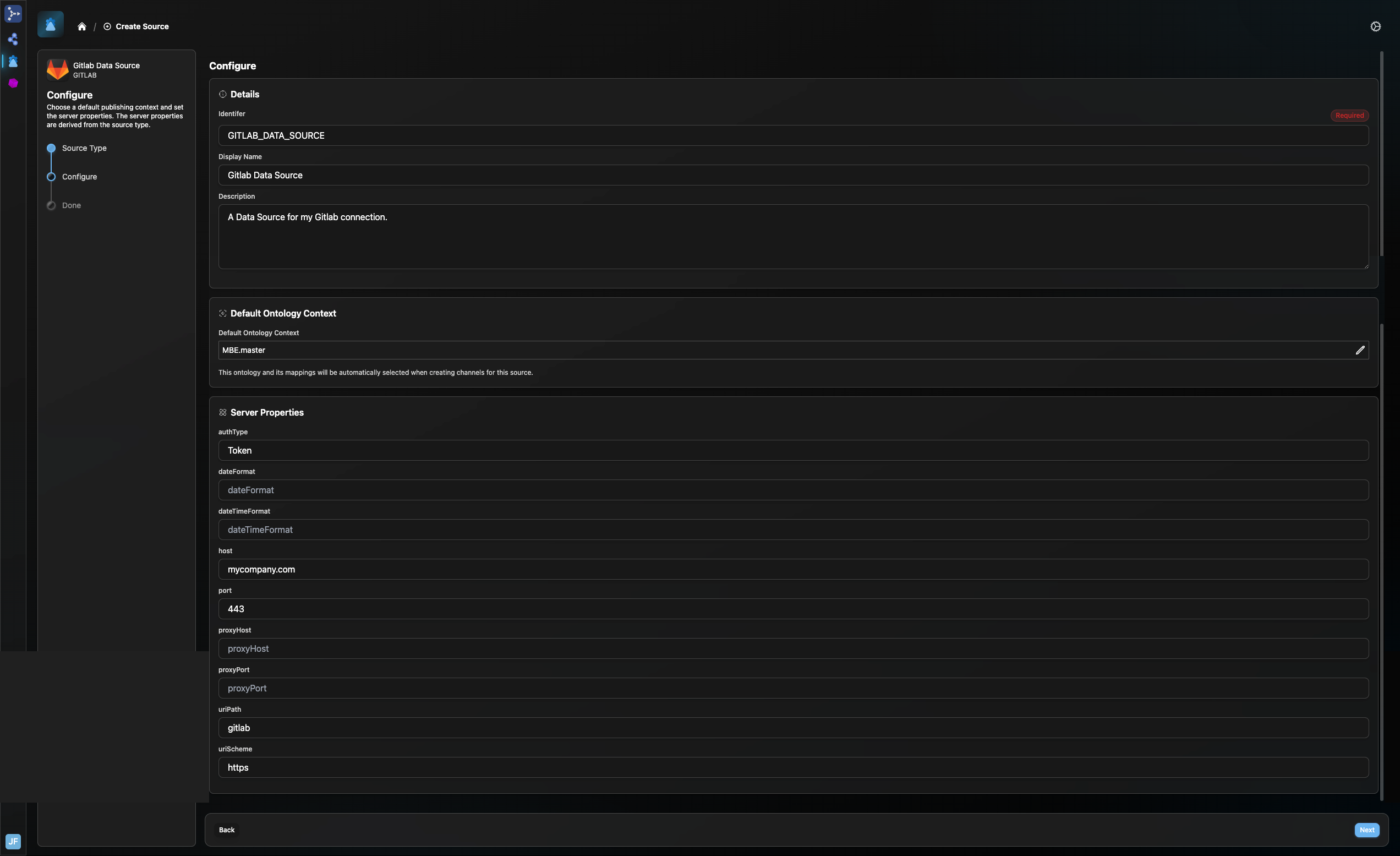Click the Gitlab fox logo

click(x=57, y=69)
